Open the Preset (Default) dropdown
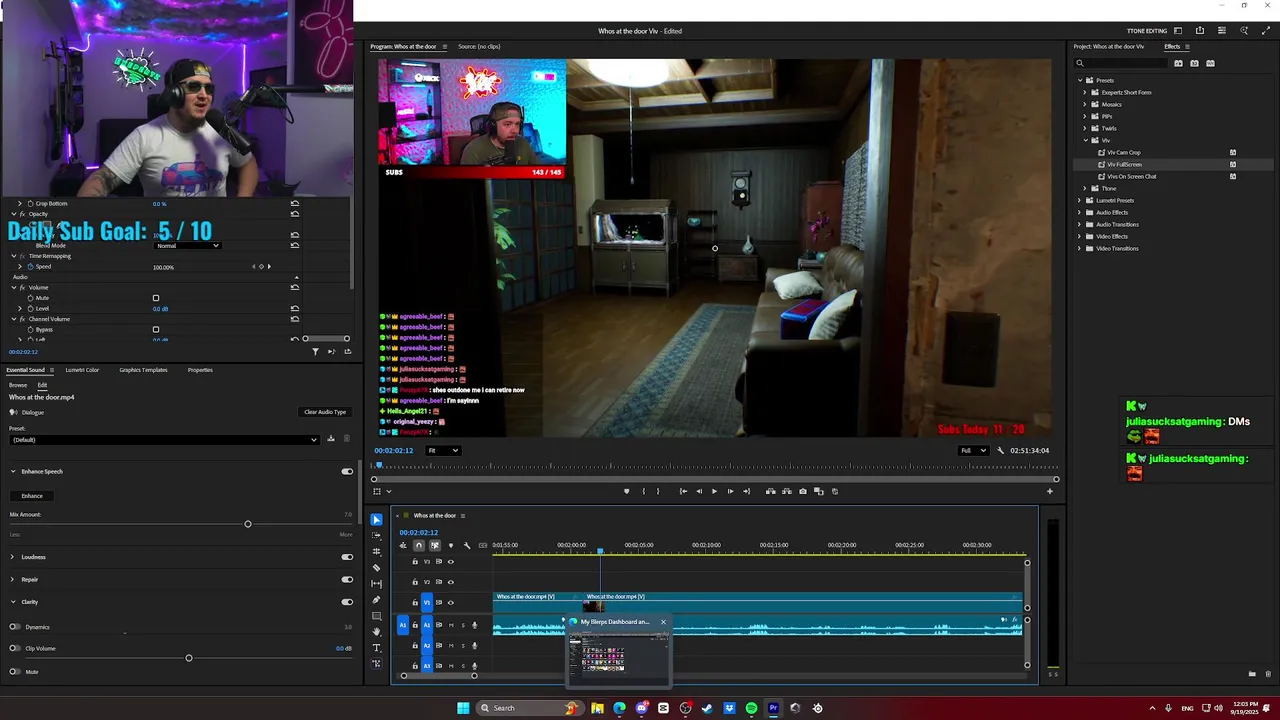Image resolution: width=1280 pixels, height=720 pixels. (164, 439)
